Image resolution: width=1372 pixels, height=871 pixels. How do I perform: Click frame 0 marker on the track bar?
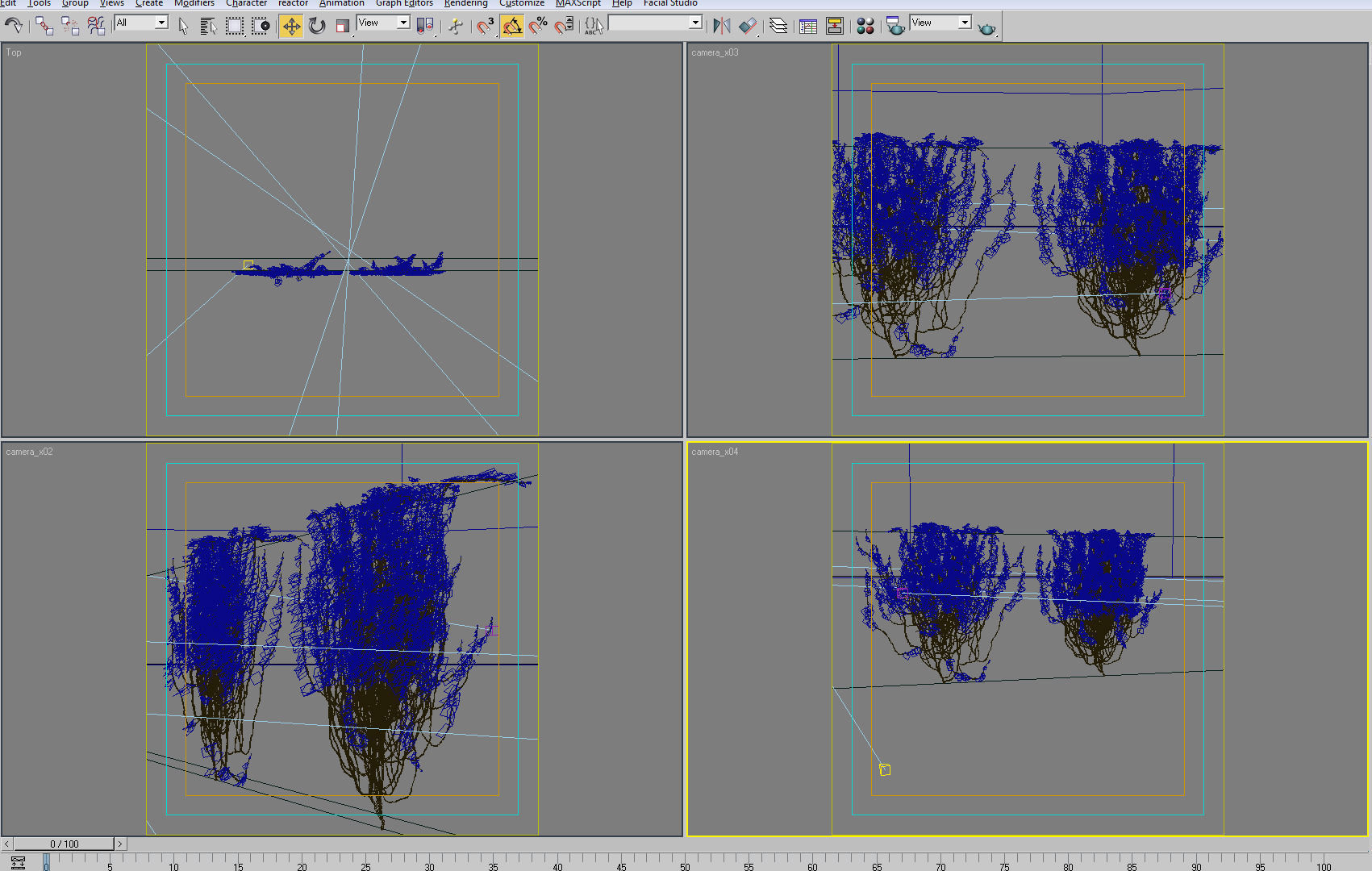pyautogui.click(x=47, y=863)
